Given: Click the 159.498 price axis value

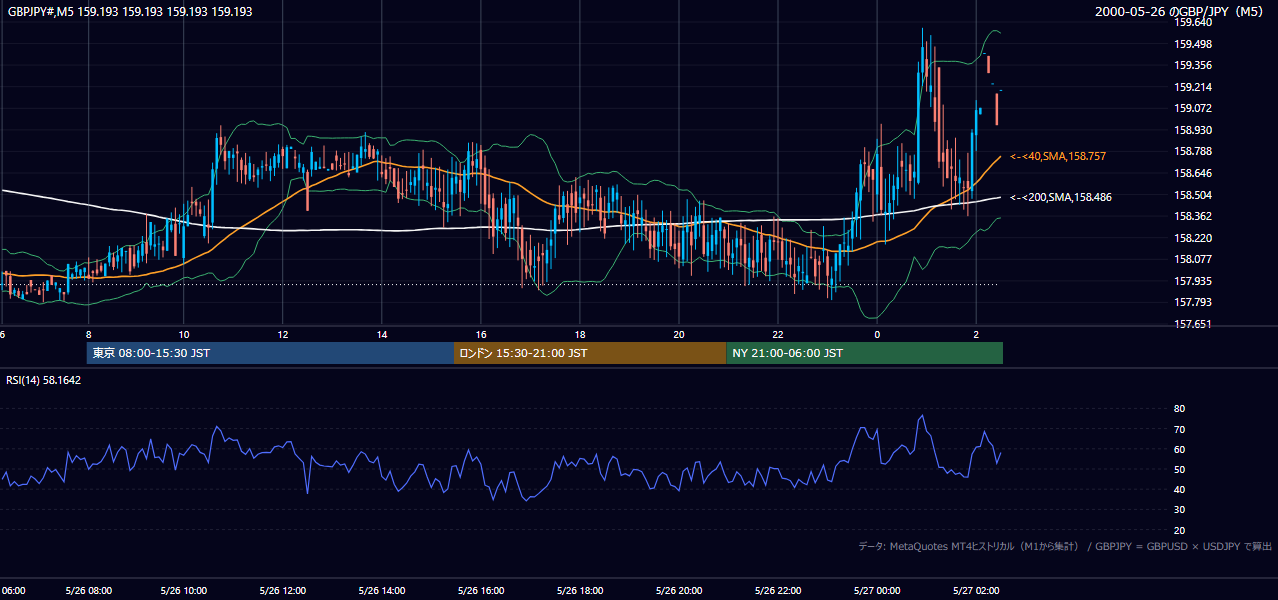Looking at the screenshot, I should [x=1193, y=44].
